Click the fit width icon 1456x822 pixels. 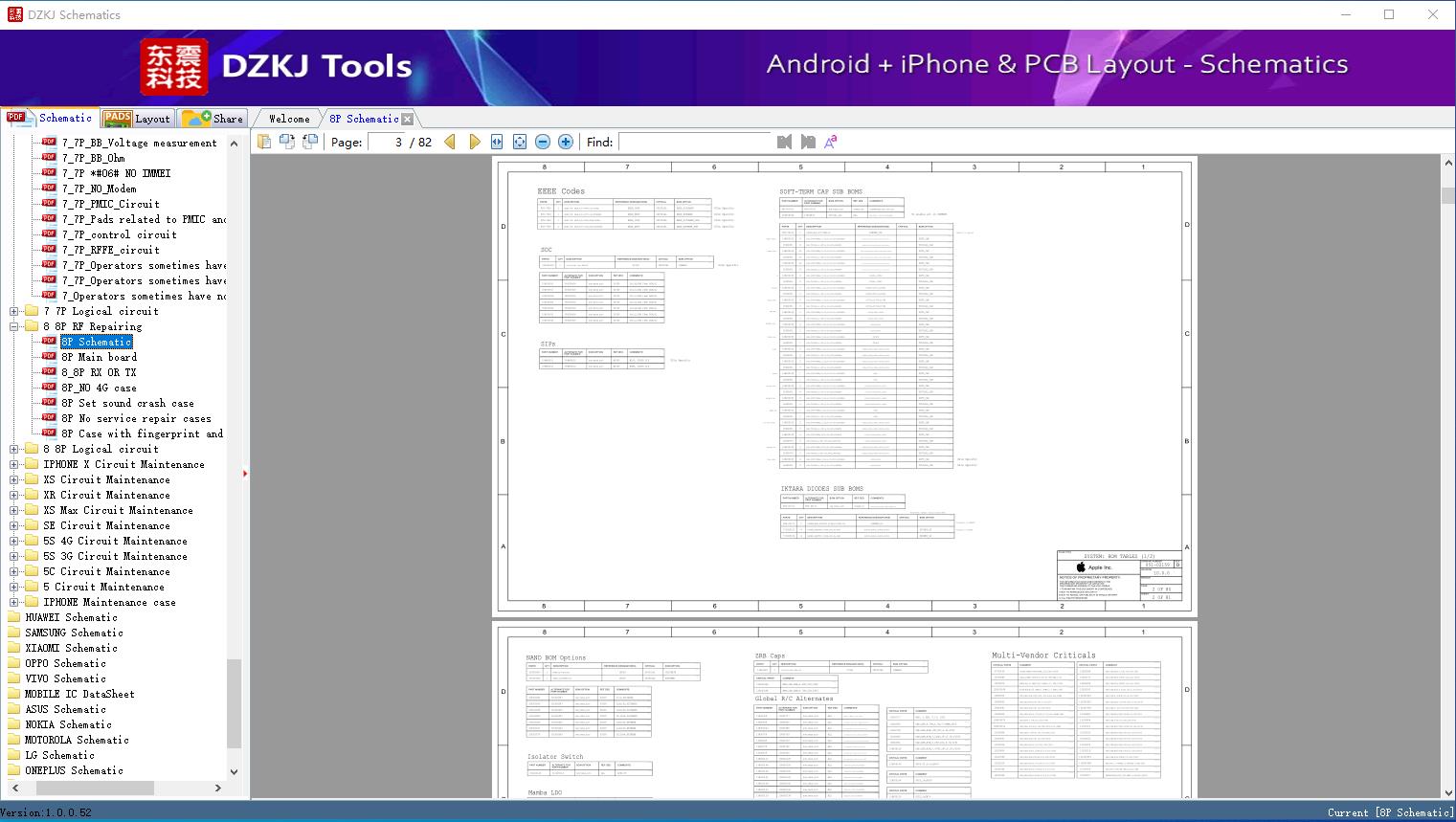click(497, 142)
